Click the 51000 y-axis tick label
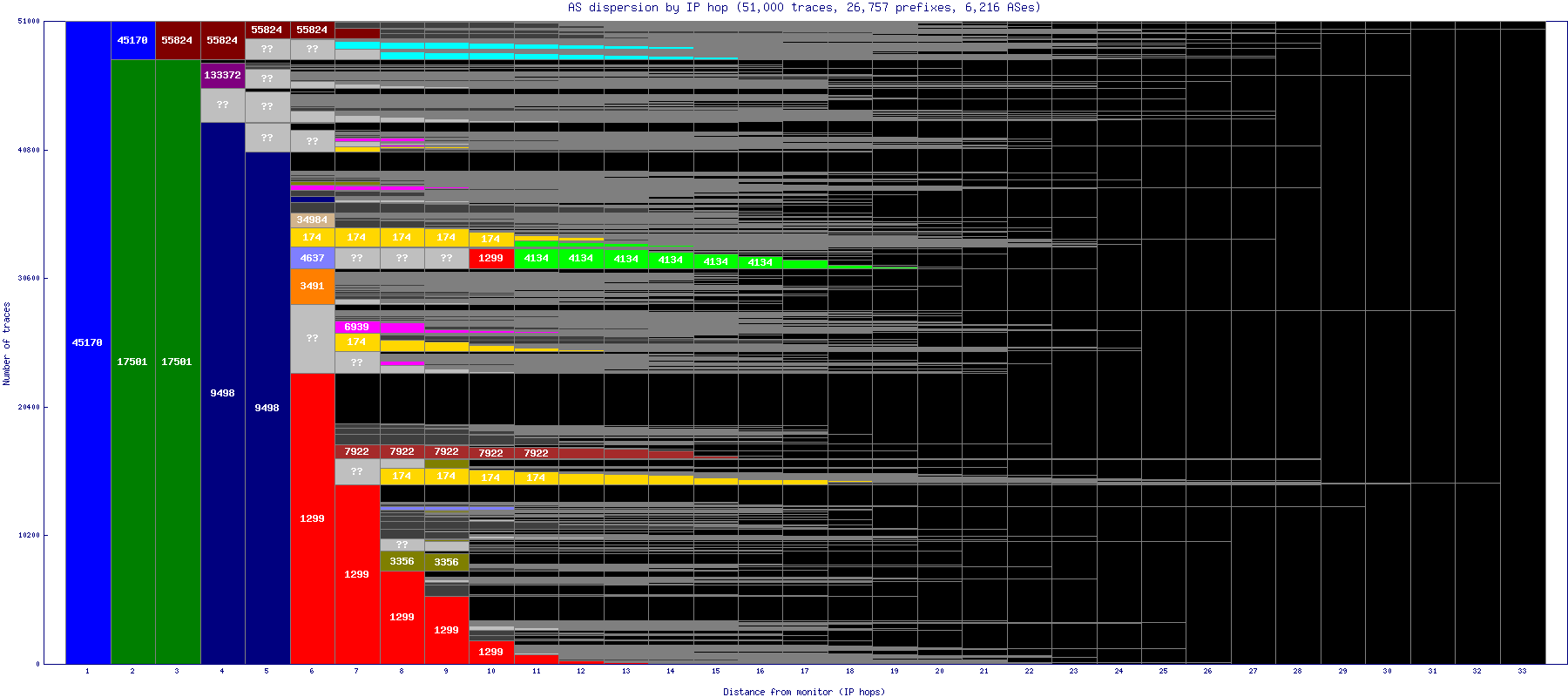The height and width of the screenshot is (697, 1568). click(29, 21)
